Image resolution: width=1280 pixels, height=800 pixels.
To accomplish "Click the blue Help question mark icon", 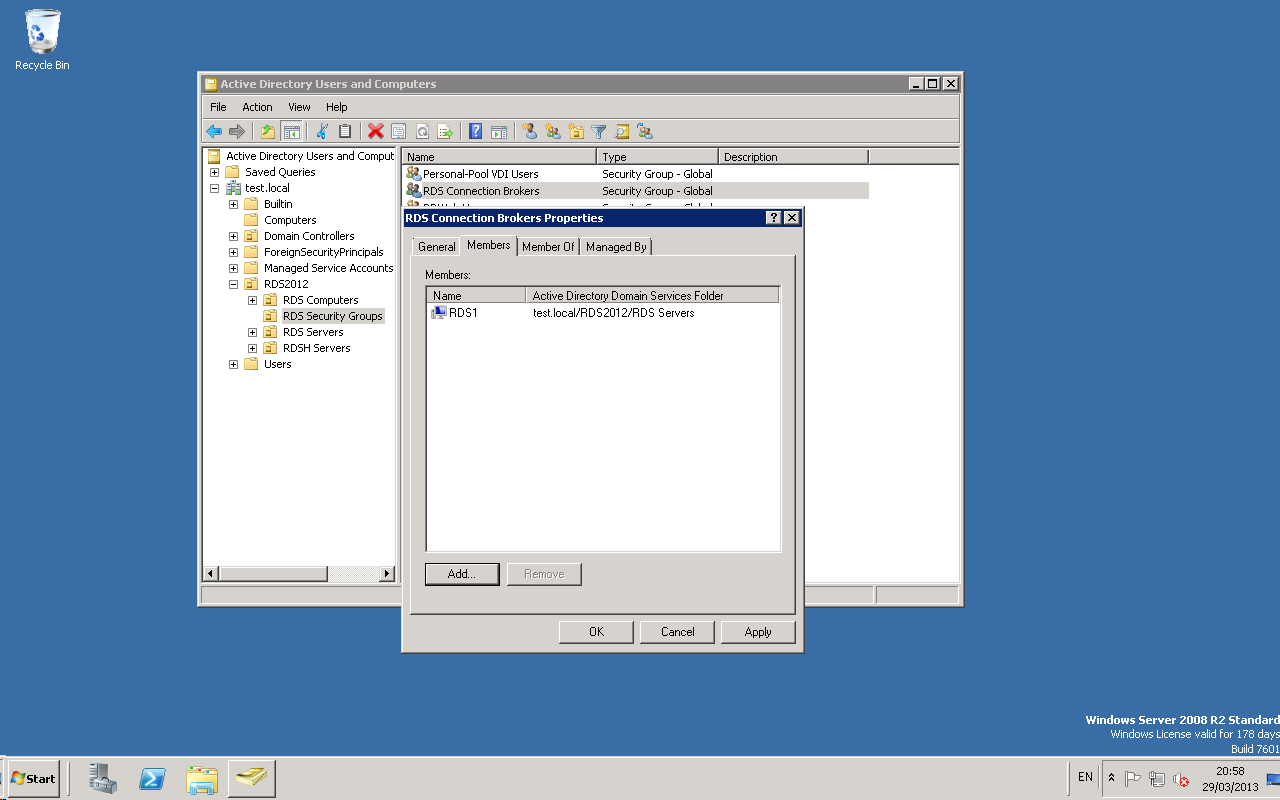I will coord(476,131).
